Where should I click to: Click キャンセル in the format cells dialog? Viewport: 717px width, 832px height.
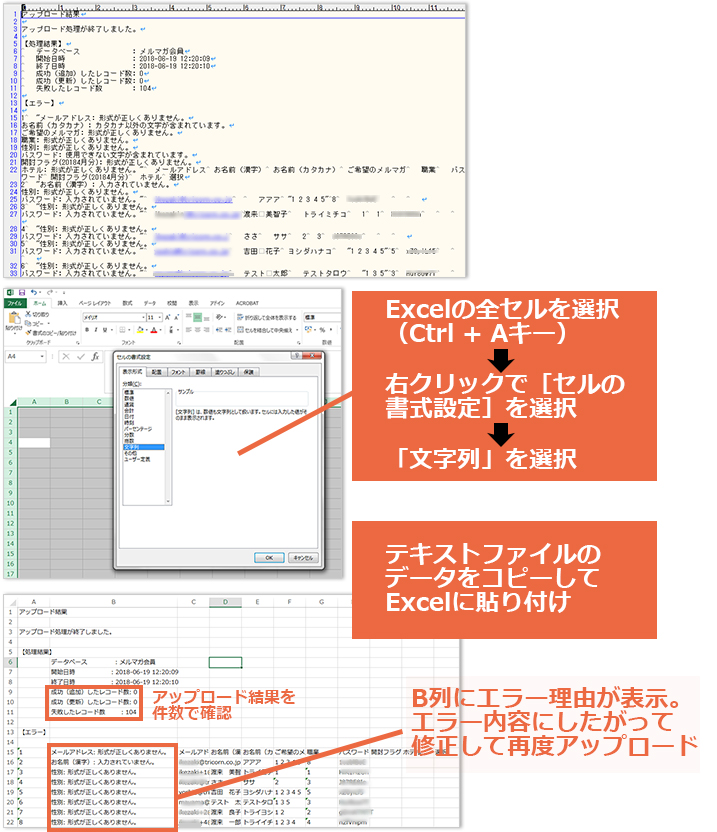(x=303, y=558)
